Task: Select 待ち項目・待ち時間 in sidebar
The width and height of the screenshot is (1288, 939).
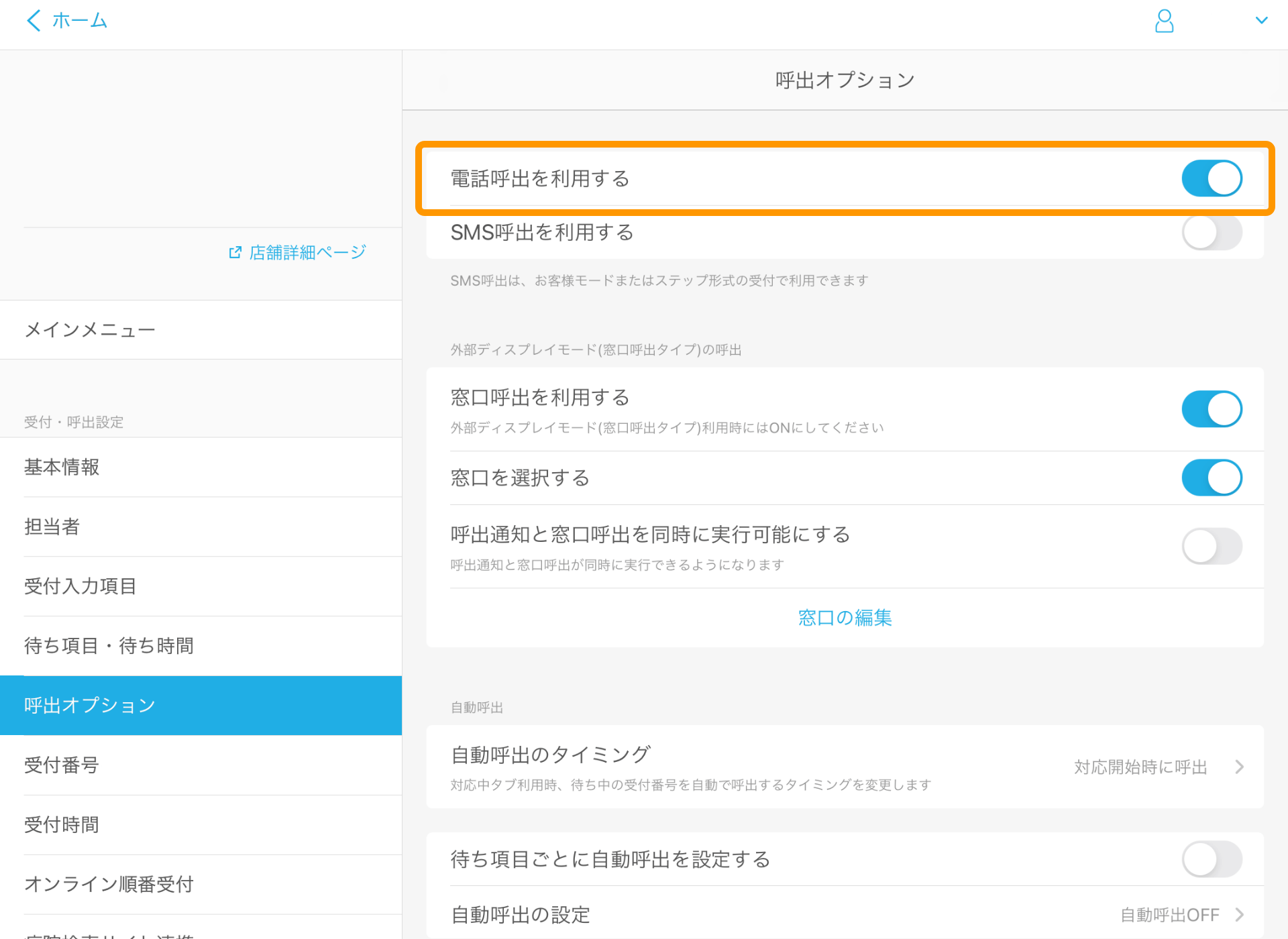Action: (201, 646)
